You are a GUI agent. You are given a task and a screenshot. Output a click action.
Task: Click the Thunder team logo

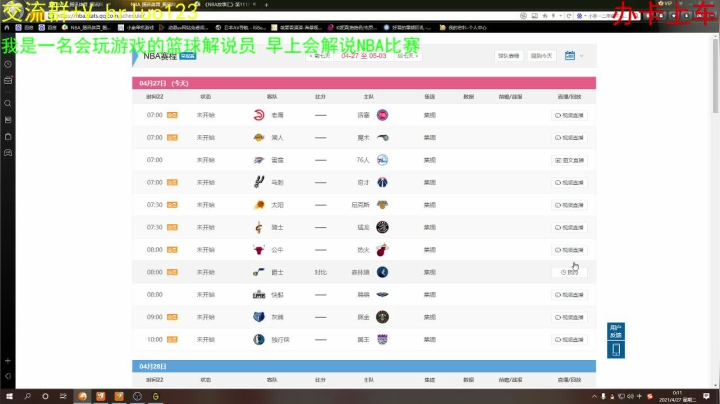tap(259, 160)
